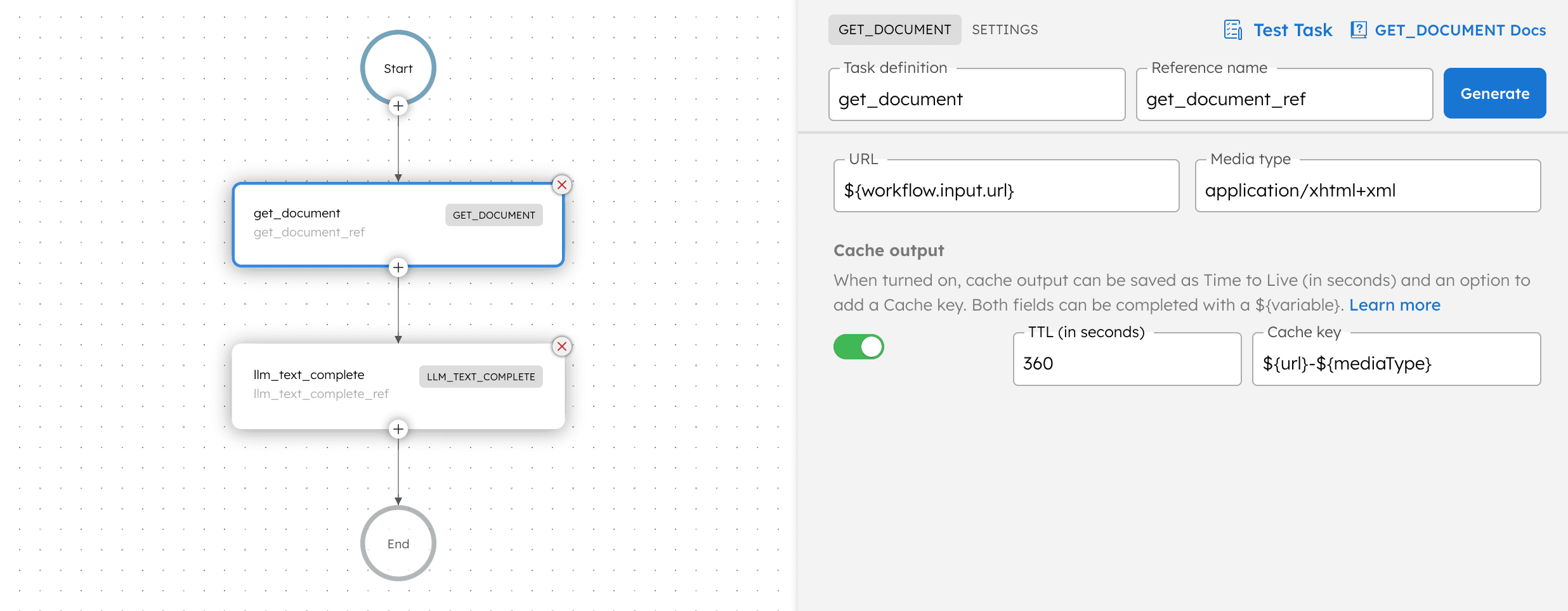The height and width of the screenshot is (611, 1568).
Task: Add task below get_document node
Action: point(398,267)
